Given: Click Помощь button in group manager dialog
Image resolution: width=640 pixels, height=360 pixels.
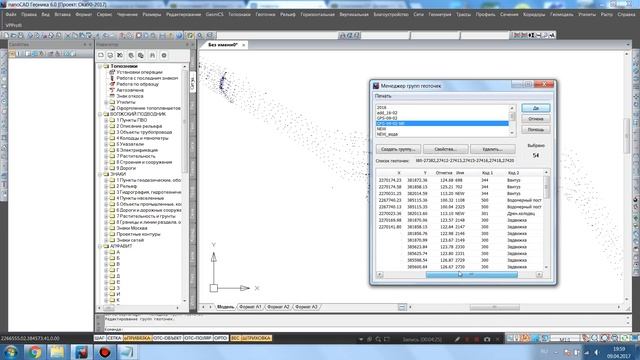Looking at the screenshot, I should (x=536, y=129).
